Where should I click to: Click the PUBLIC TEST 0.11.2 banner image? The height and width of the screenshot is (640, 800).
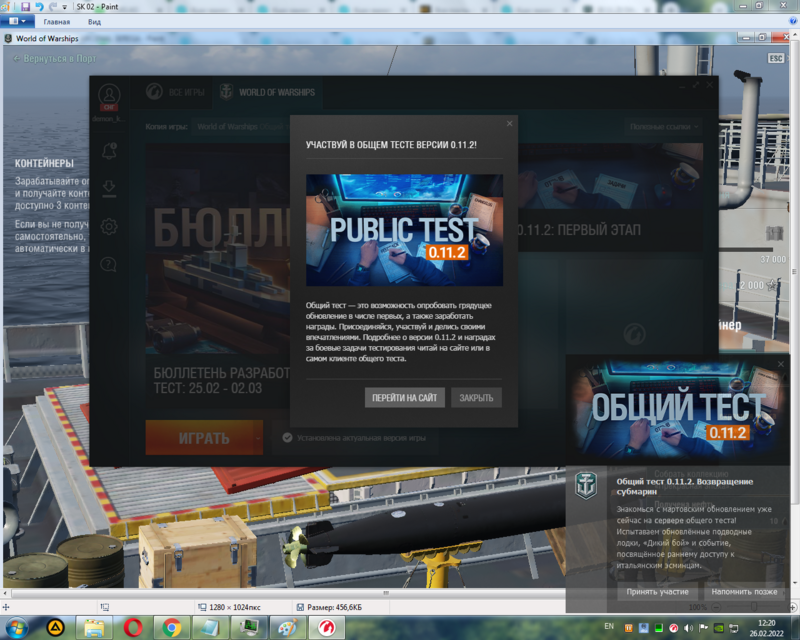404,230
